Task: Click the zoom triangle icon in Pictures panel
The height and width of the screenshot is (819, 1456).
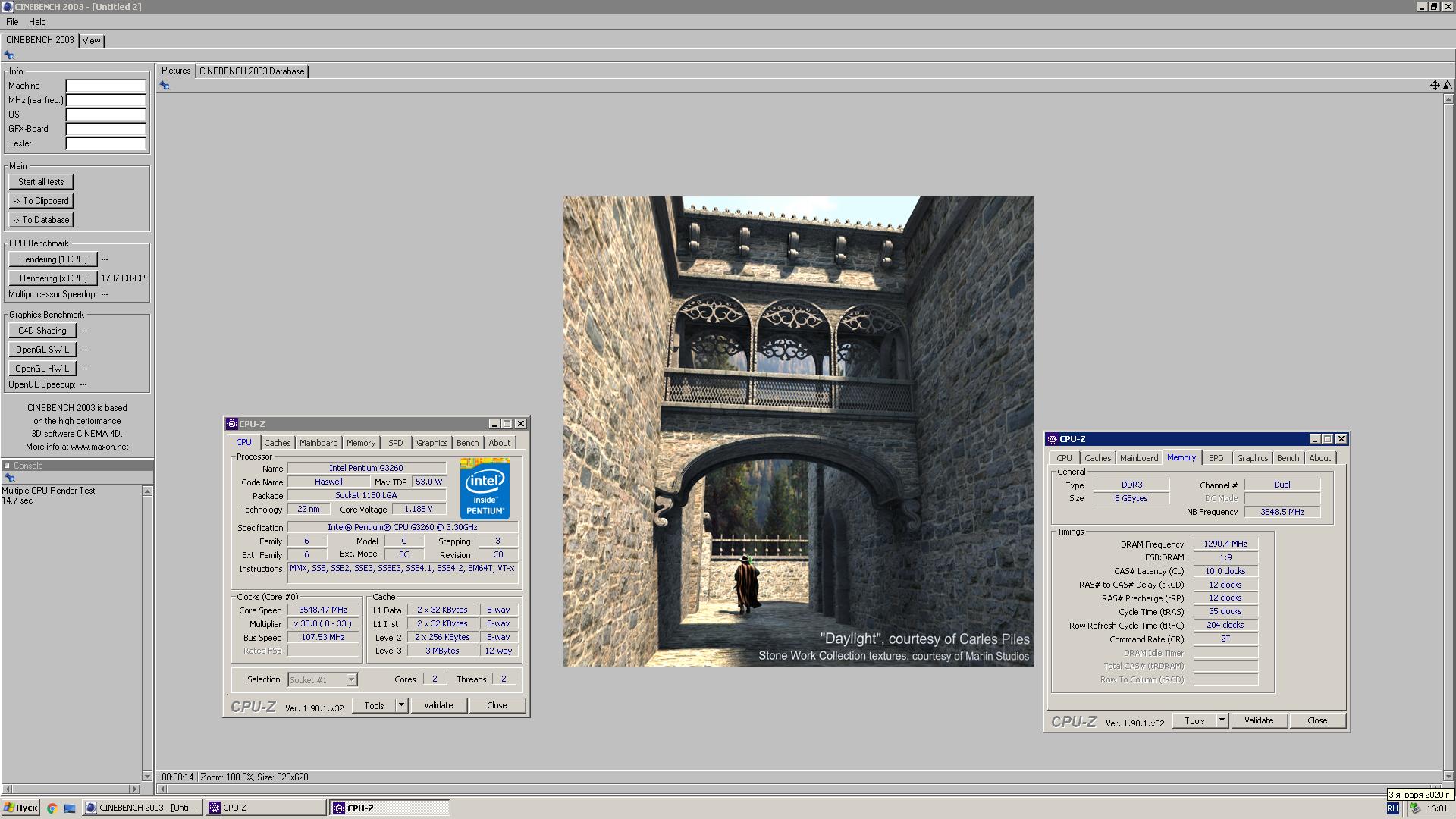Action: click(x=1447, y=86)
